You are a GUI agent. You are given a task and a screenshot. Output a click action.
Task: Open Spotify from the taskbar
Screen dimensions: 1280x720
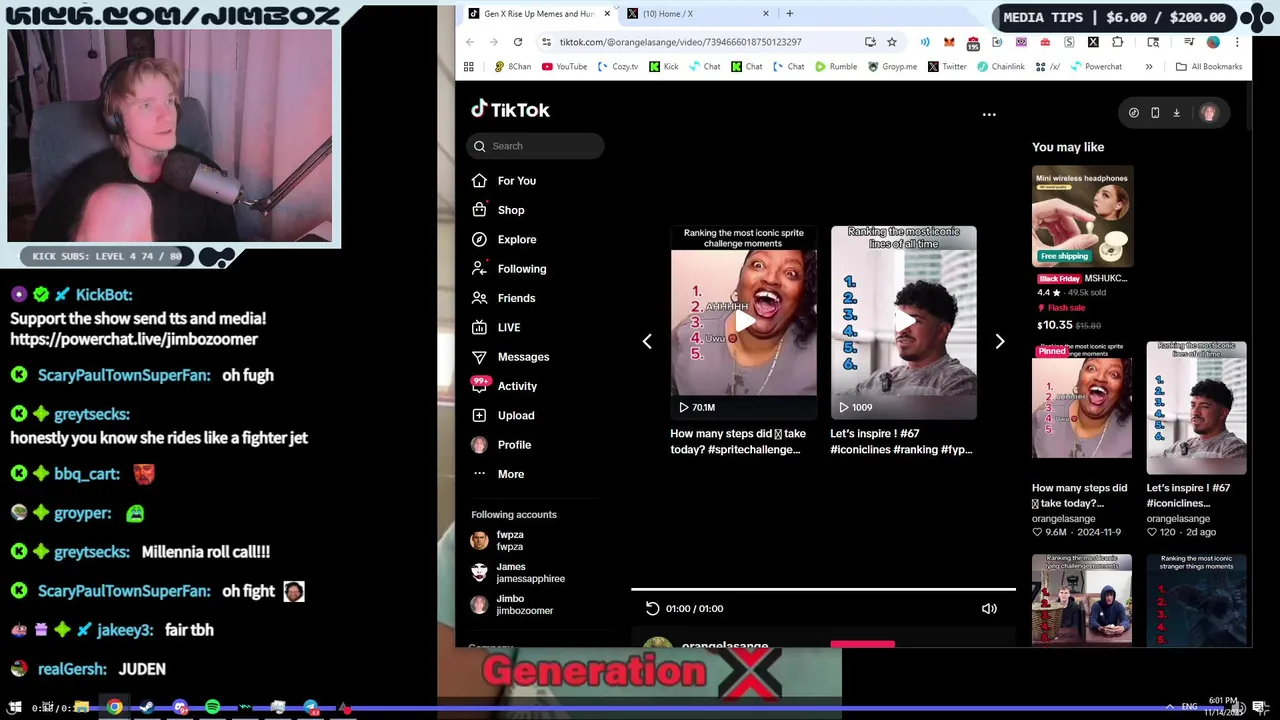213,707
